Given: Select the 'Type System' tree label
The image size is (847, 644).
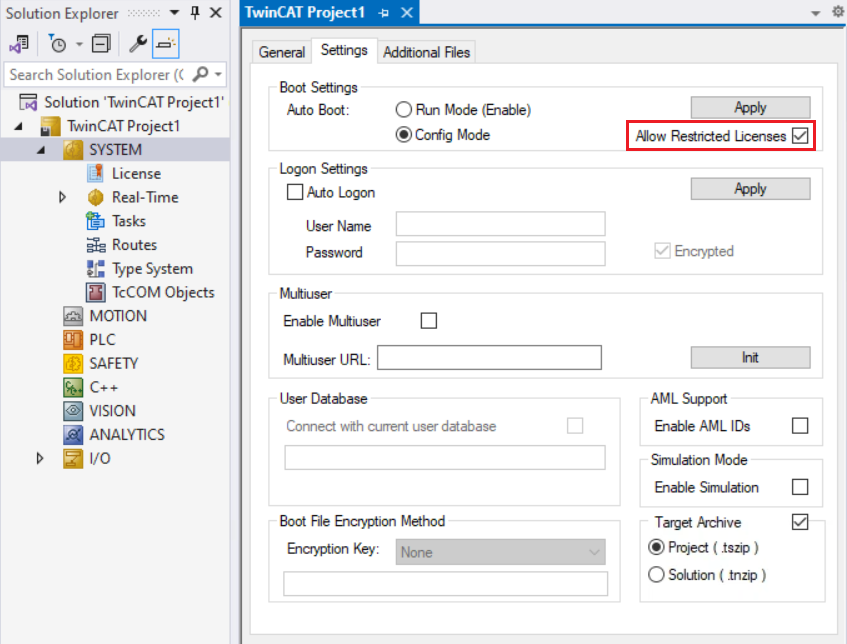Looking at the screenshot, I should tap(152, 269).
